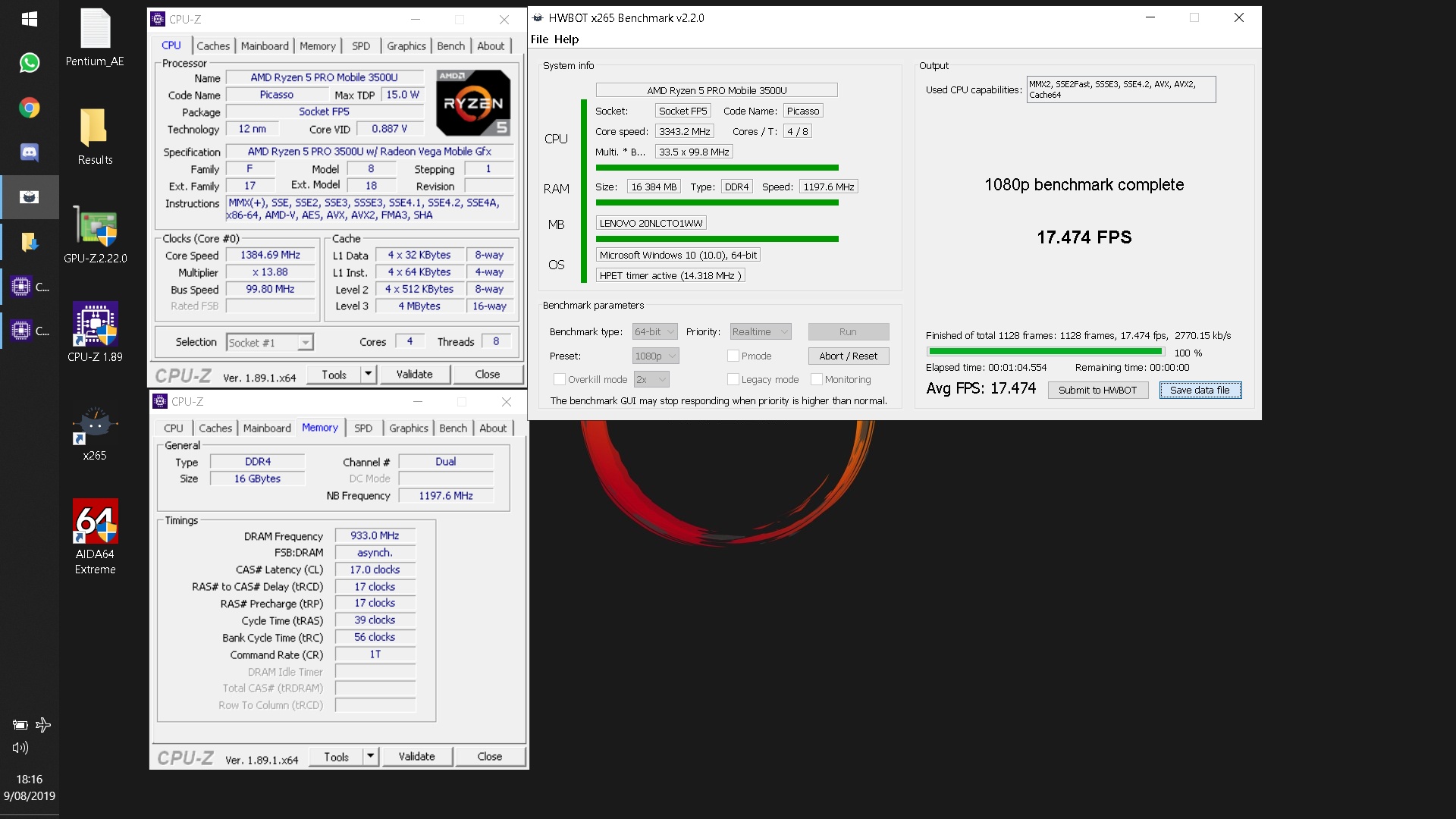Expand Tools arrow in CPU-Z Memory window
This screenshot has width=1456, height=819.
point(371,756)
